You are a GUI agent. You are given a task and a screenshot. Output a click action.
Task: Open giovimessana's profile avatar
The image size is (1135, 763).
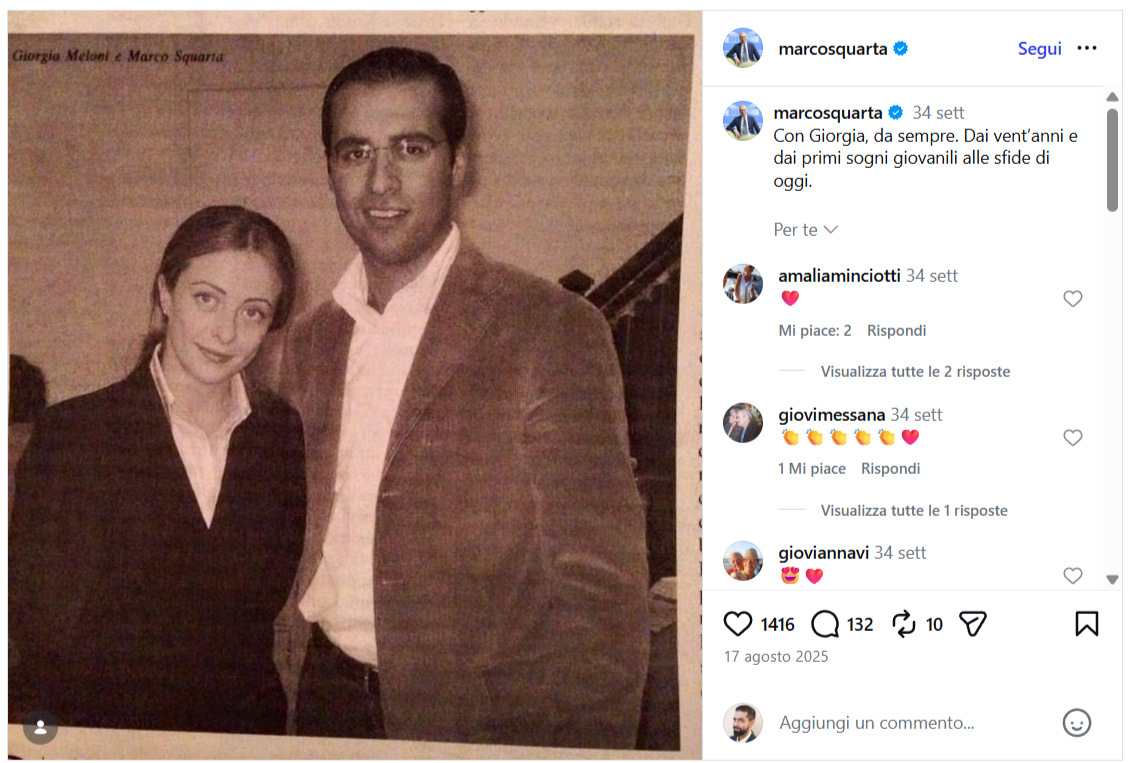point(743,423)
